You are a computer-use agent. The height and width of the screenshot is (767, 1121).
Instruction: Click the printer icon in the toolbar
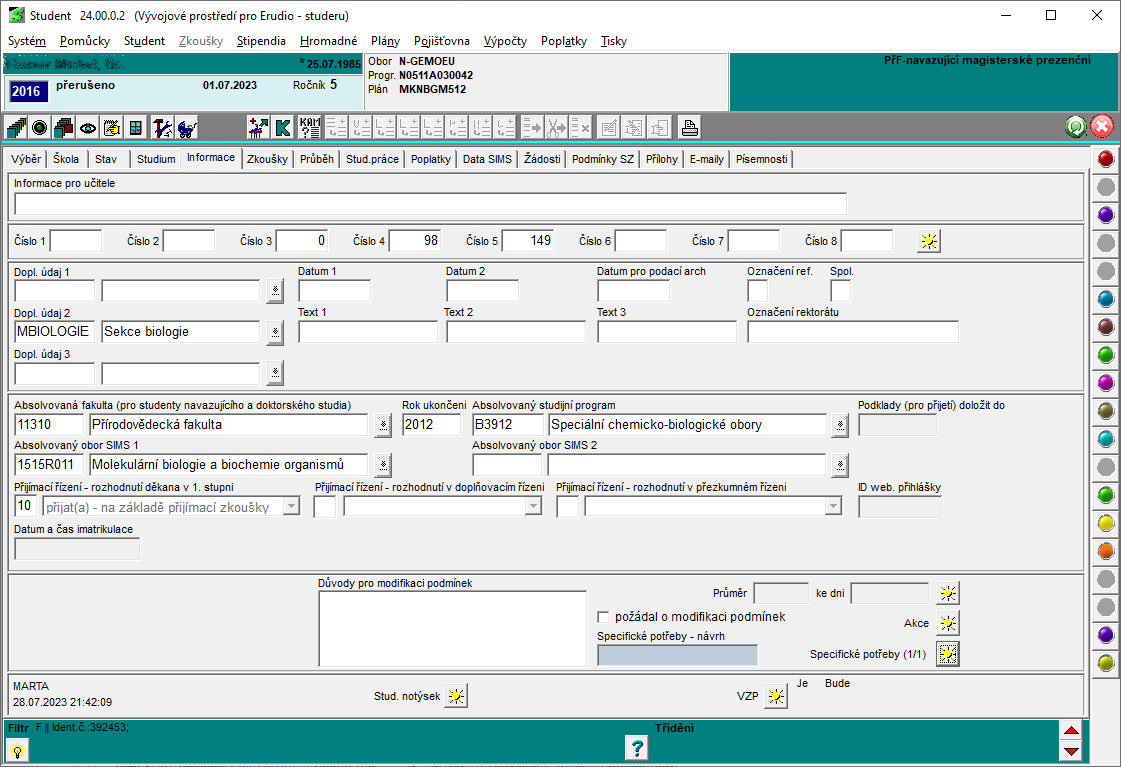[689, 128]
